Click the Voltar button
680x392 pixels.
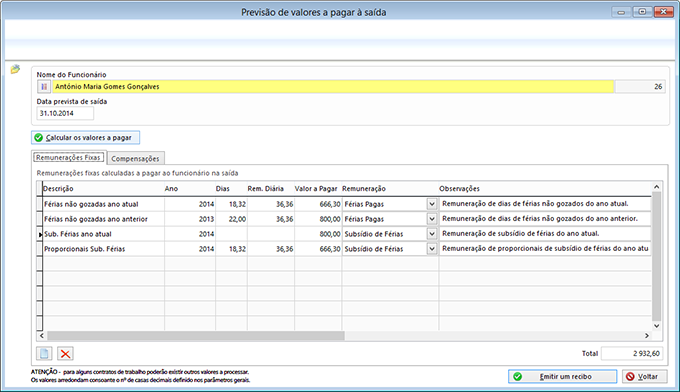pos(644,376)
